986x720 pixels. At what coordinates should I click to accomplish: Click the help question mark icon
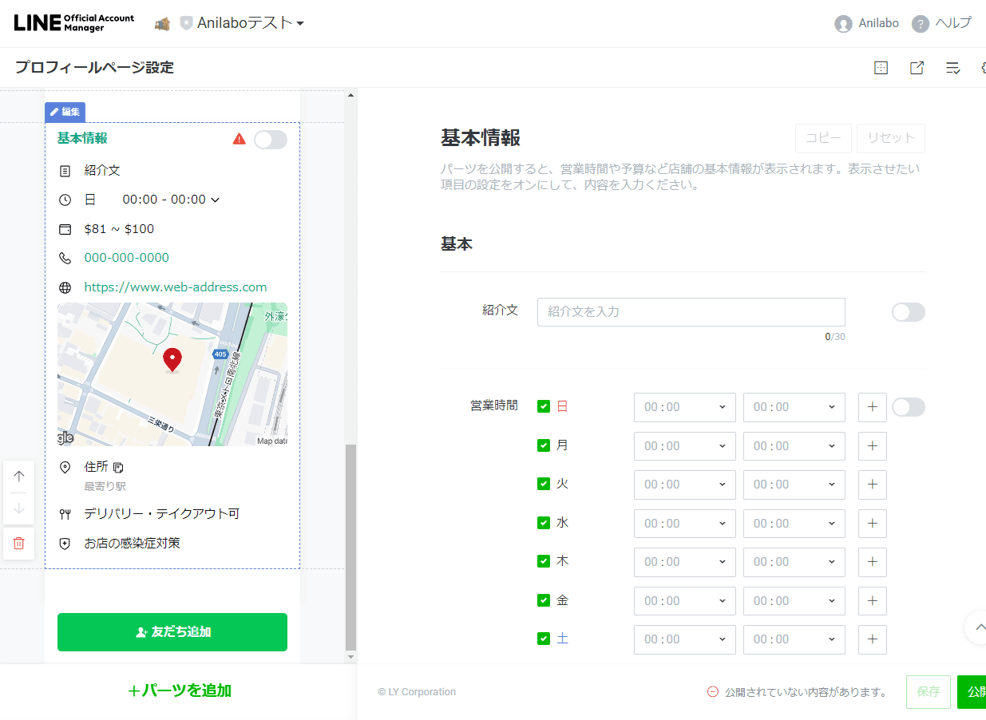920,24
